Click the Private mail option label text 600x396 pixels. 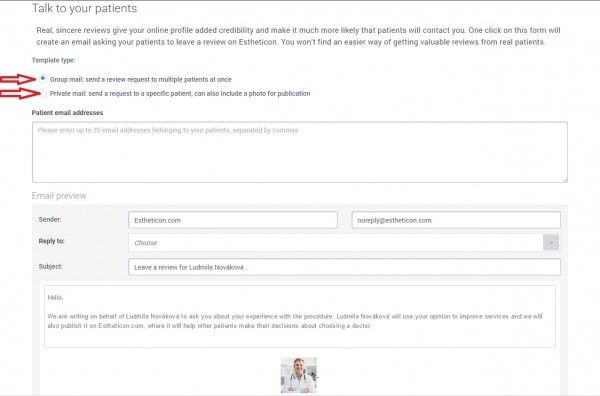point(180,93)
